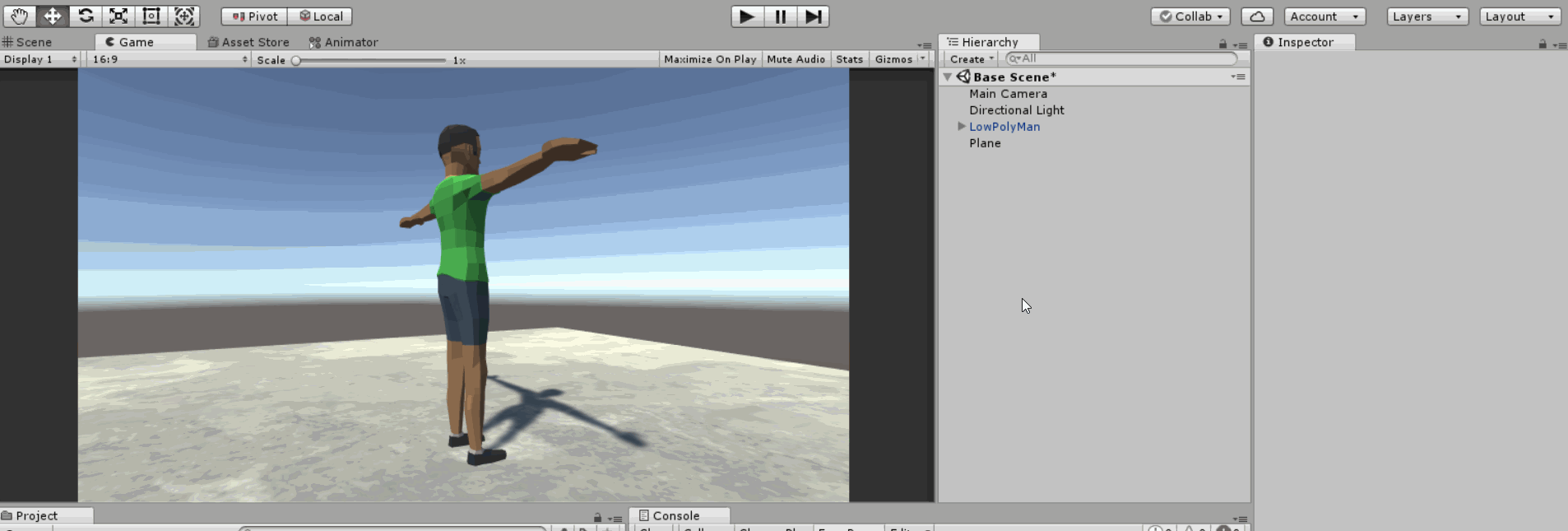
Task: Open the 16:9 aspect ratio dropdown
Action: point(169,59)
